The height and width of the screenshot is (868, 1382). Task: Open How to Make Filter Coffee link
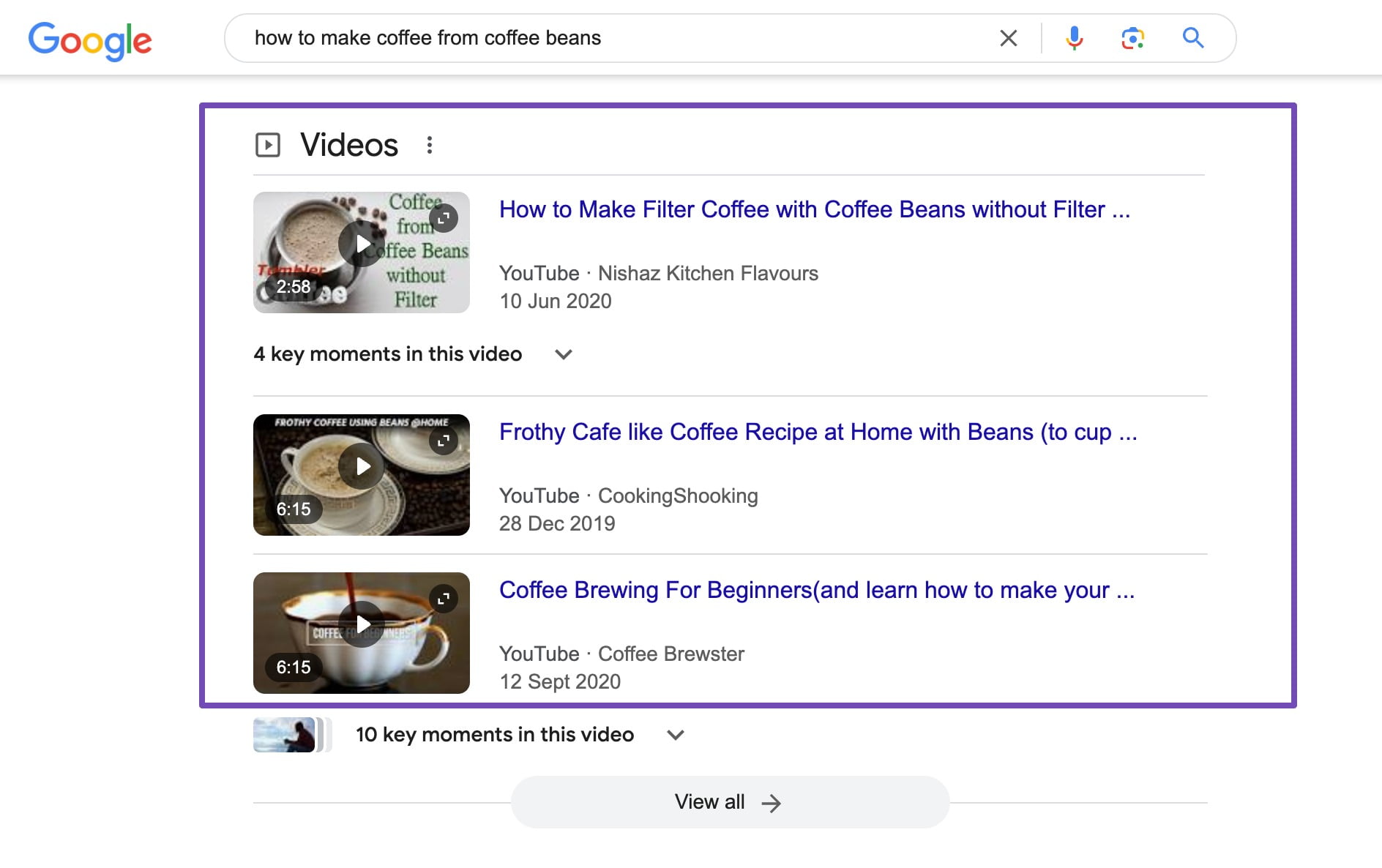tap(814, 209)
